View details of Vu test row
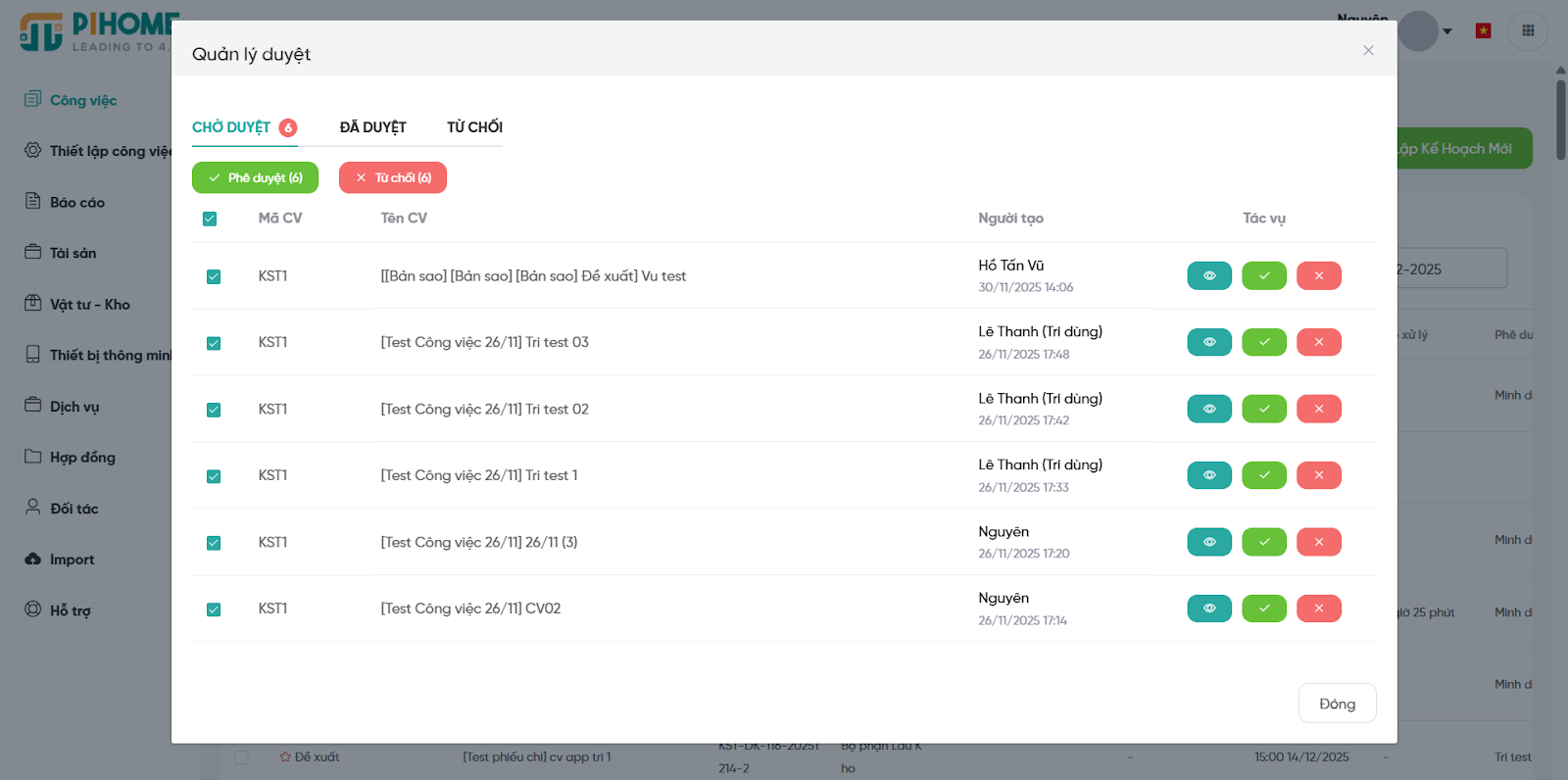 1208,276
